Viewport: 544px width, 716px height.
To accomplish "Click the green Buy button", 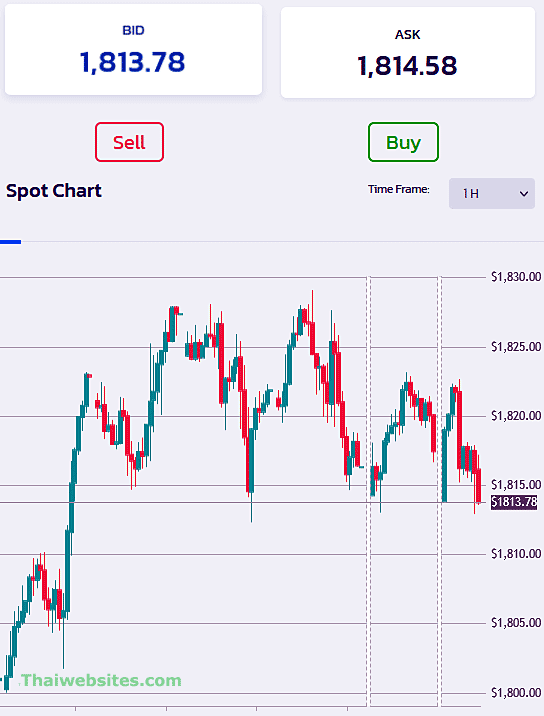I will point(403,142).
